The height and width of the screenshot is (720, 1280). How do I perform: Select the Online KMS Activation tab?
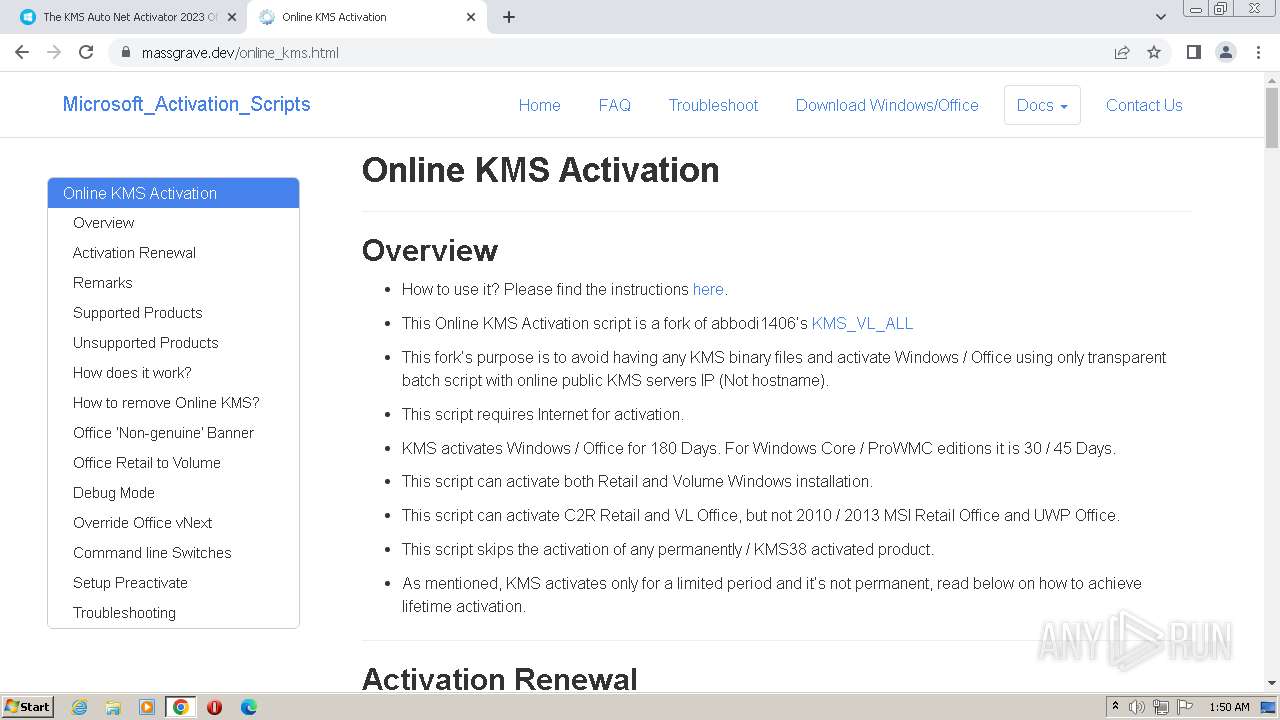click(367, 17)
